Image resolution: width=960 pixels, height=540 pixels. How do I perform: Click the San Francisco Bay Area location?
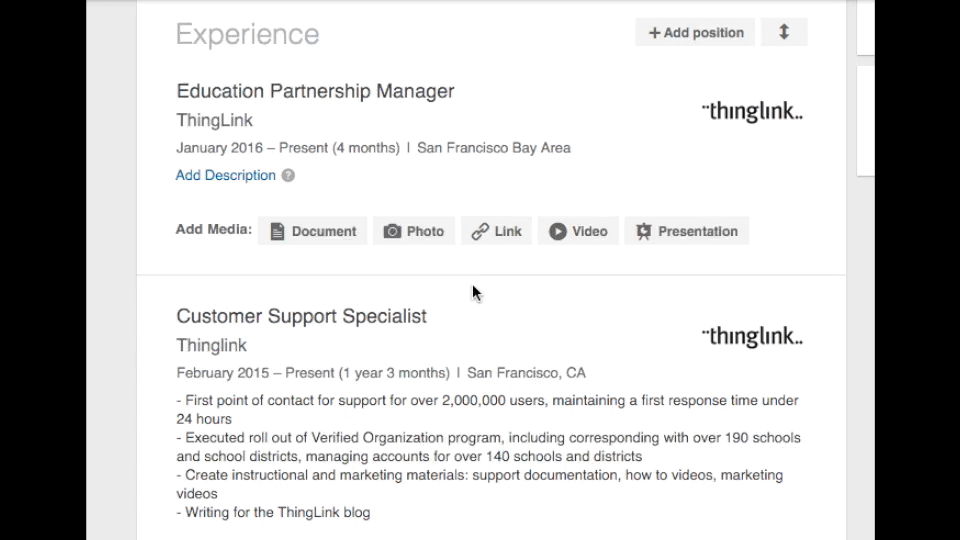click(493, 148)
